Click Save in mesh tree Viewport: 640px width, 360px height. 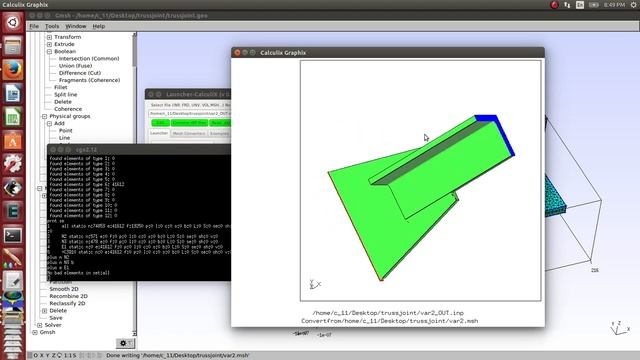point(56,318)
